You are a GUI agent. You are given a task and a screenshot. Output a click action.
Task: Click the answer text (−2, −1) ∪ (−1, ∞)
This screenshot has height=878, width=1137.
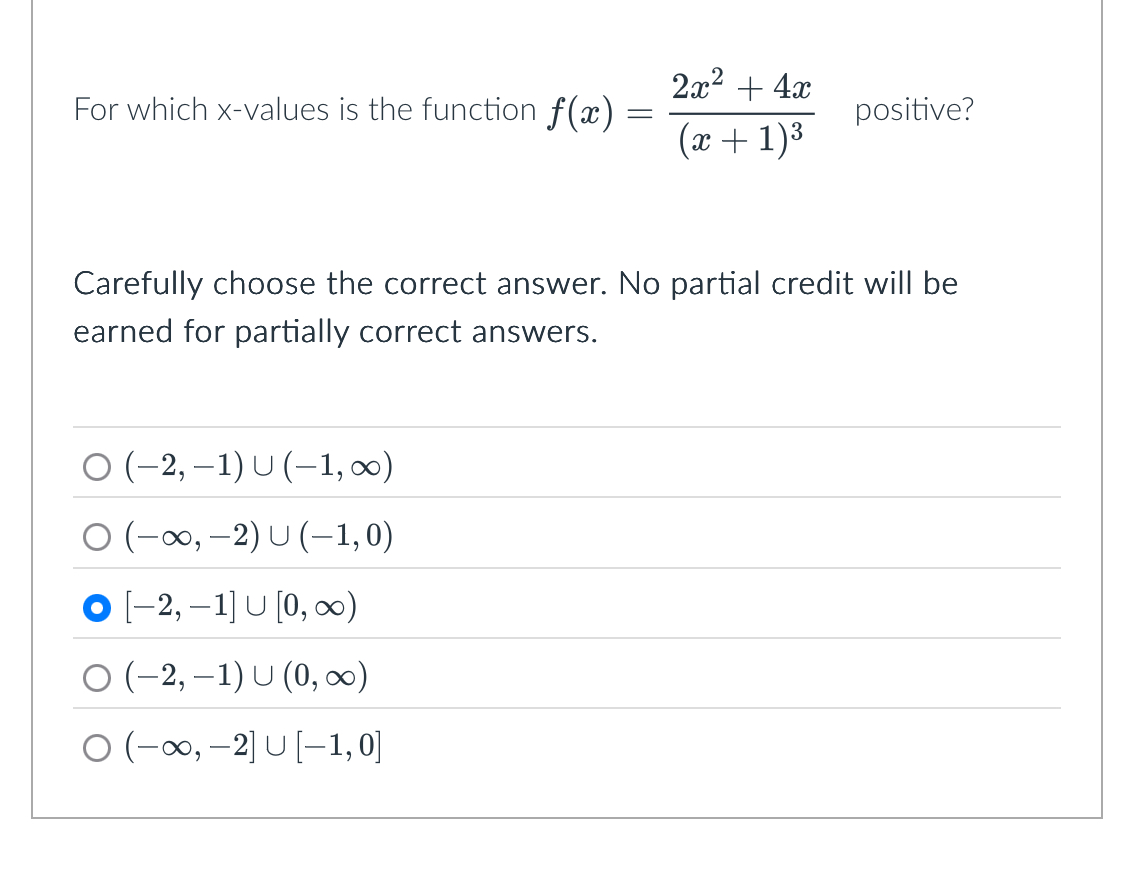257,465
